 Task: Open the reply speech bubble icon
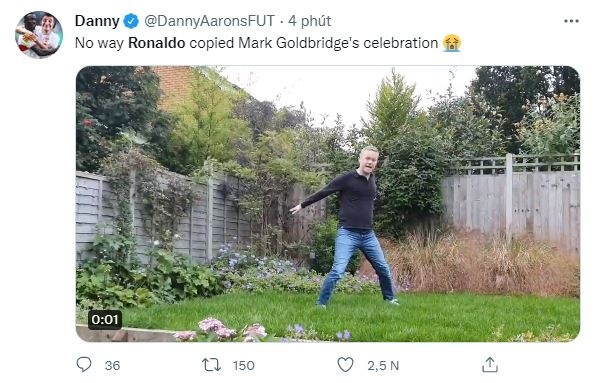coord(84,365)
